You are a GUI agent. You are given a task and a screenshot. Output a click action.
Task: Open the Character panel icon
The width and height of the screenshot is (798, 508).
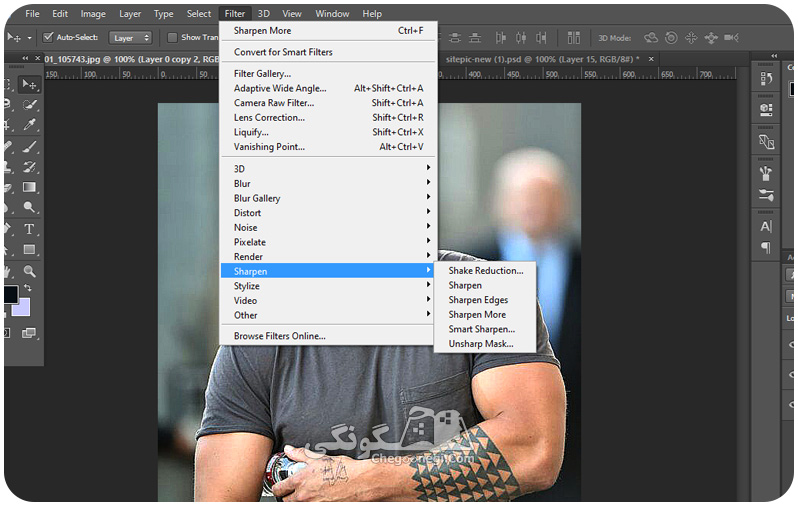pos(766,227)
